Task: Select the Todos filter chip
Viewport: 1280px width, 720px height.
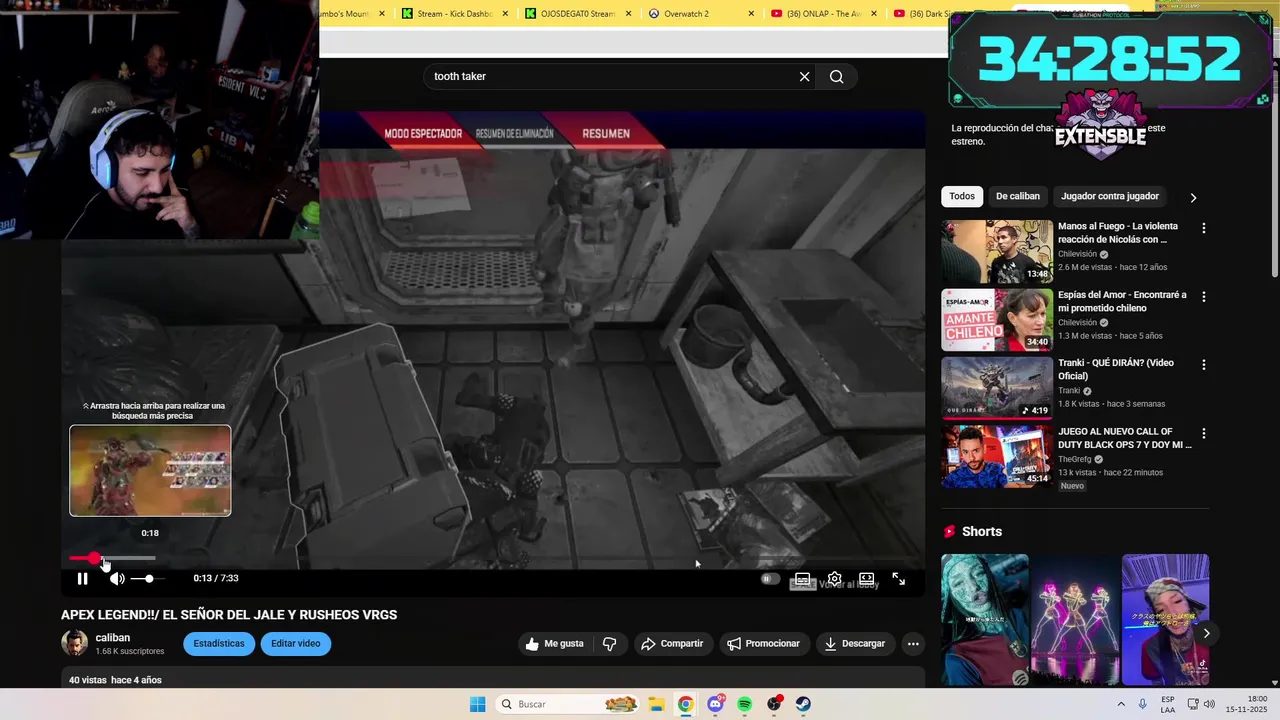Action: (x=962, y=196)
